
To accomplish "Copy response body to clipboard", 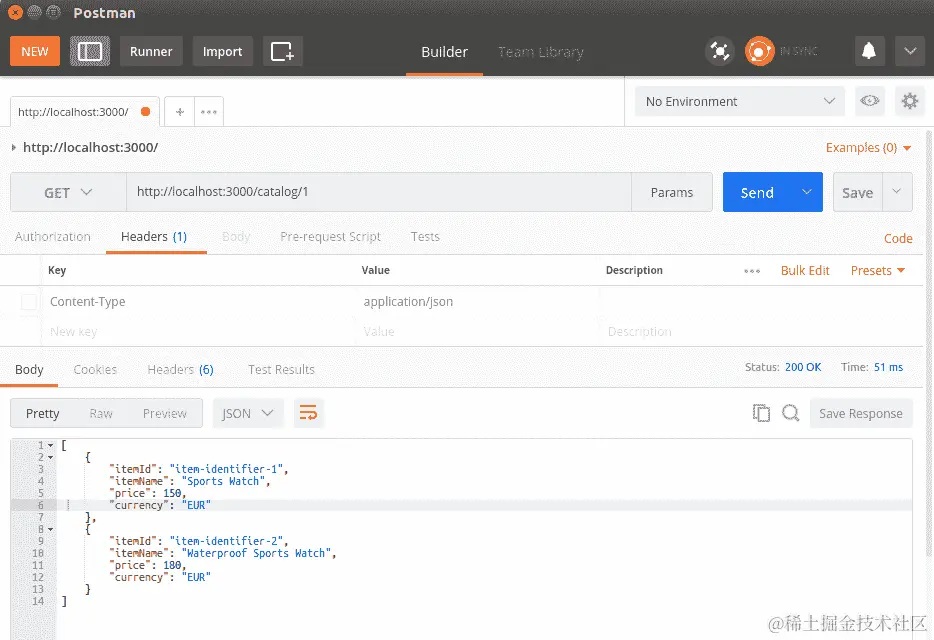I will pos(761,413).
